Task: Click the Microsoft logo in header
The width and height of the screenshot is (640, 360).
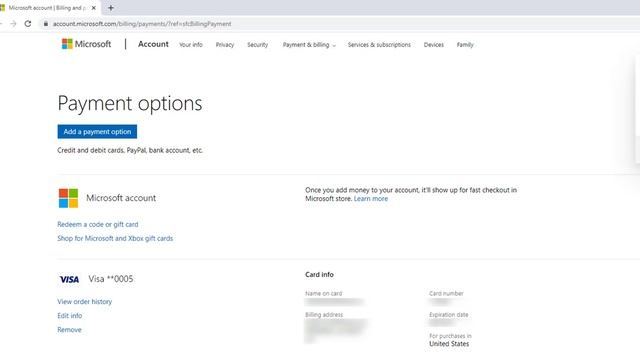Action: 86,44
